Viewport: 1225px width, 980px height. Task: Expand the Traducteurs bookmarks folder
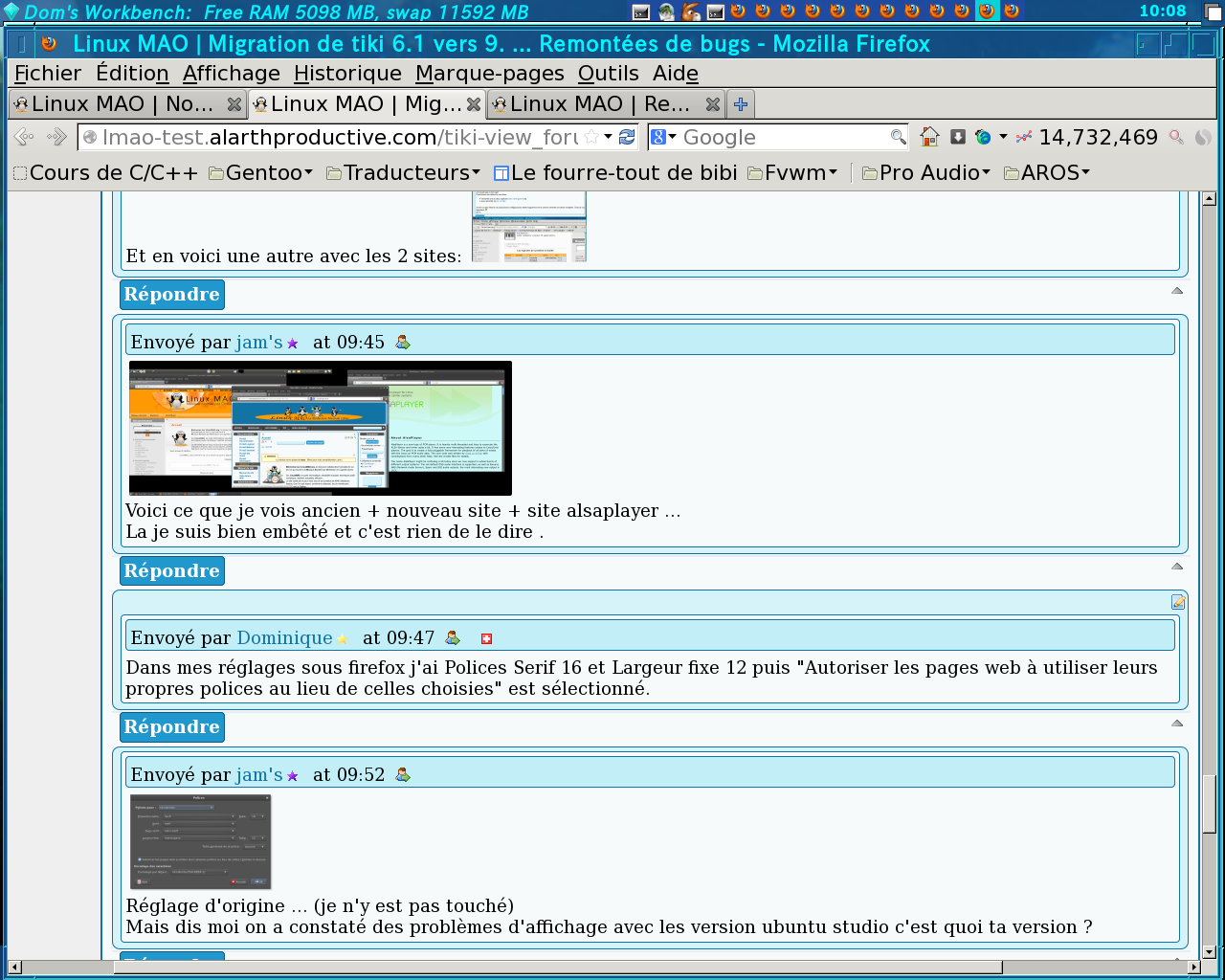pos(403,172)
